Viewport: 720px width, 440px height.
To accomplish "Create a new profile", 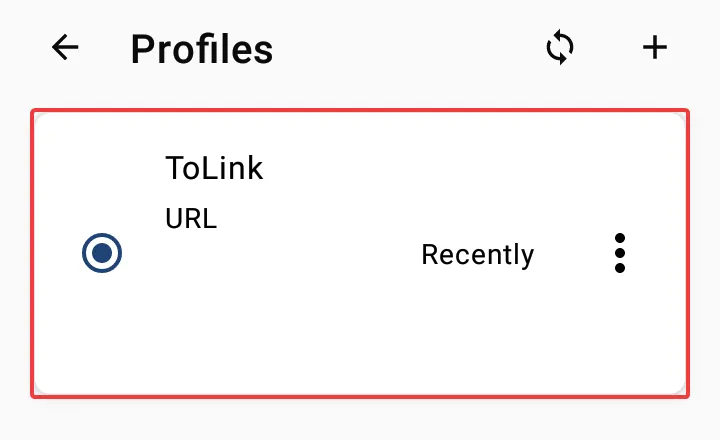I will tap(654, 48).
